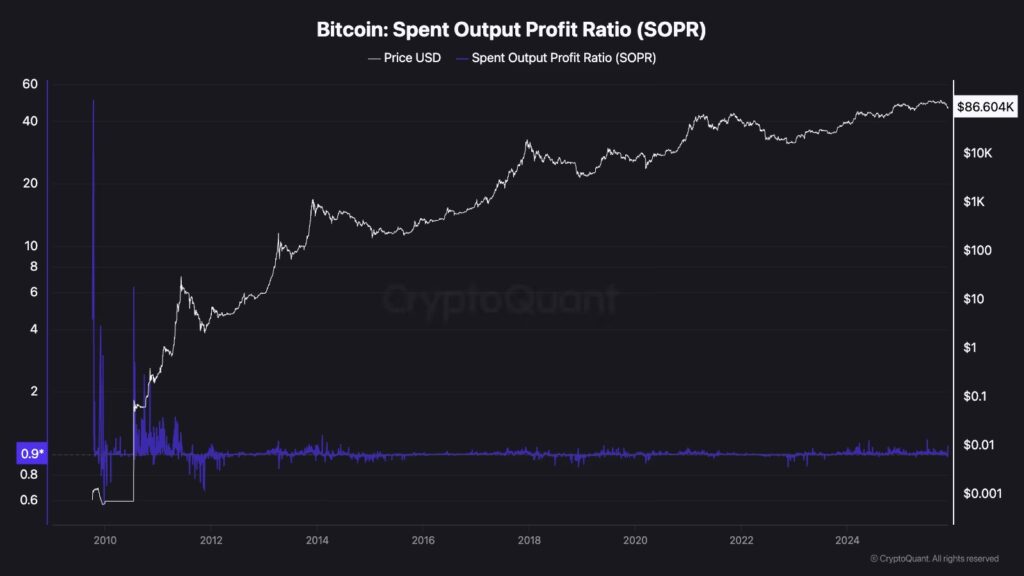
Task: Select the 2014 label on the time axis
Action: (317, 540)
